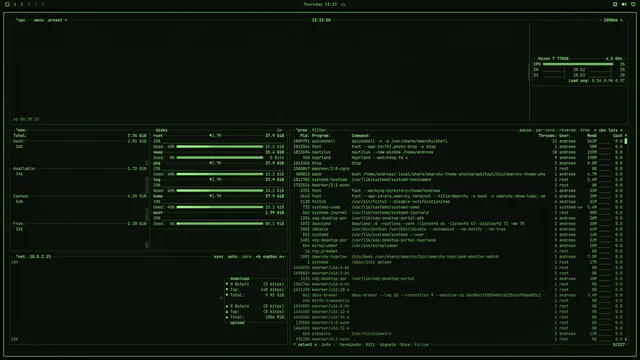Image resolution: width=640 pixels, height=360 pixels.
Task: Select the fcitx5 process row
Action: (x=458, y=202)
